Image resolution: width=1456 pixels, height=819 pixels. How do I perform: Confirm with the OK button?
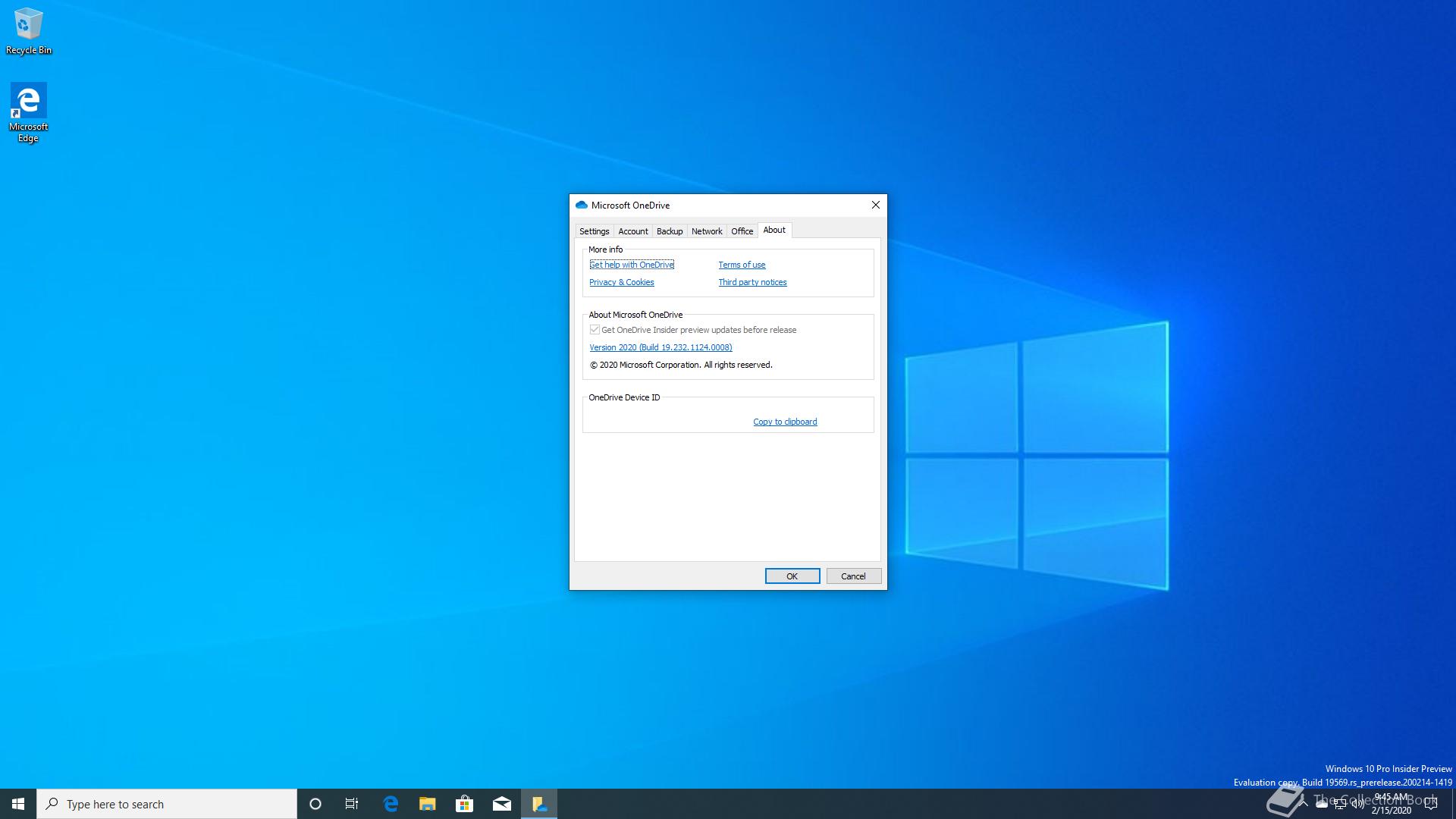point(792,576)
